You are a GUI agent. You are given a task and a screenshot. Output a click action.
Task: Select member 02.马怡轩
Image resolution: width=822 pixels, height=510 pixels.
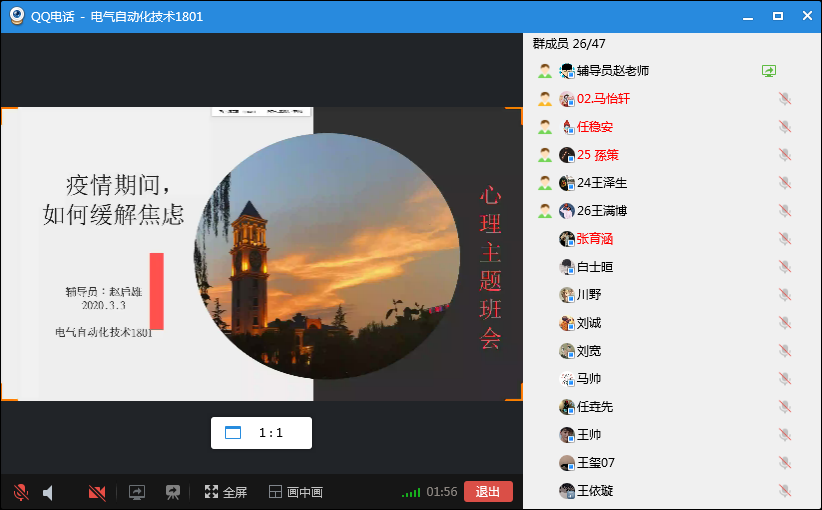tap(603, 99)
